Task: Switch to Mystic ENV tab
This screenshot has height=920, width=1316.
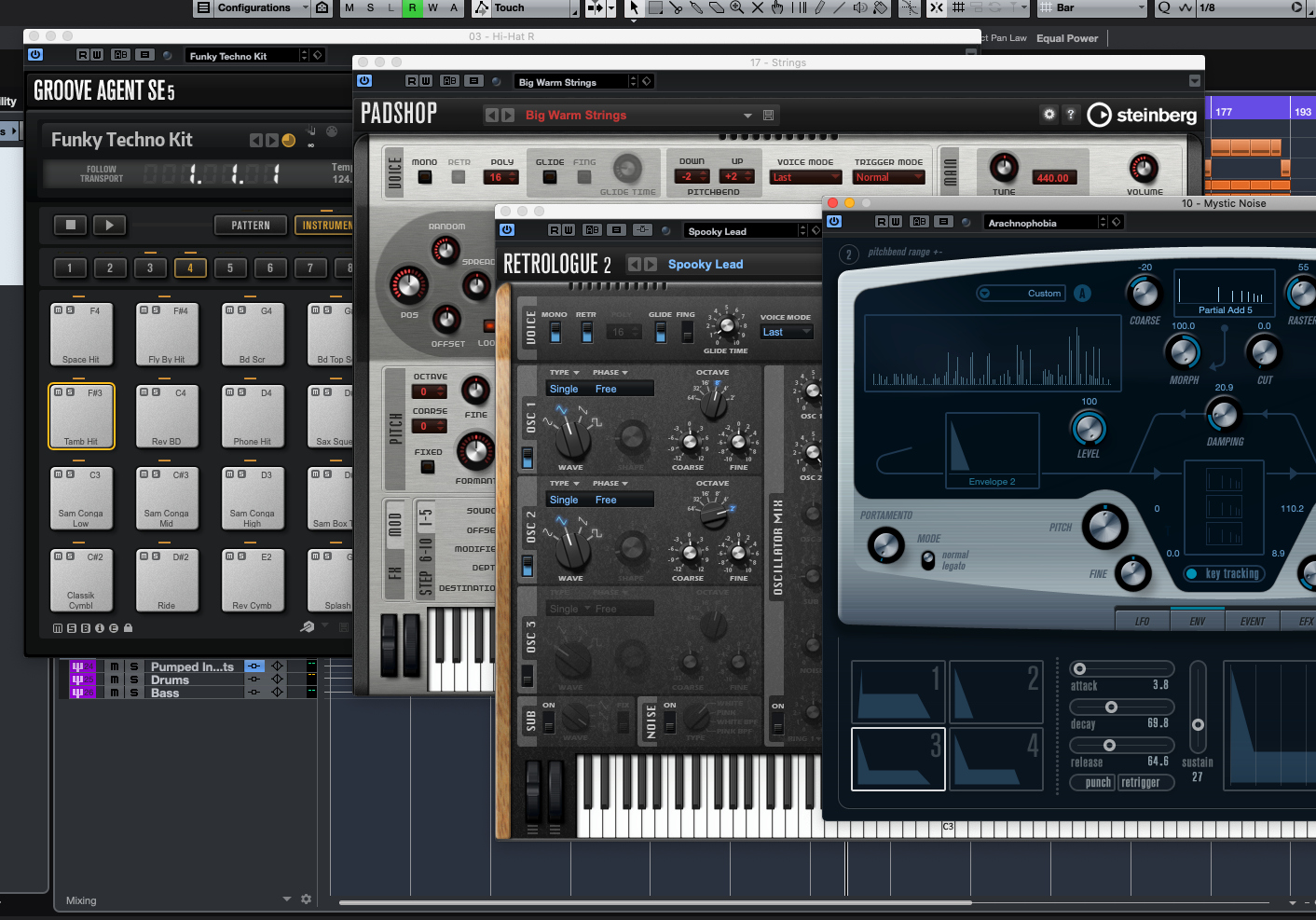Action: [1198, 621]
